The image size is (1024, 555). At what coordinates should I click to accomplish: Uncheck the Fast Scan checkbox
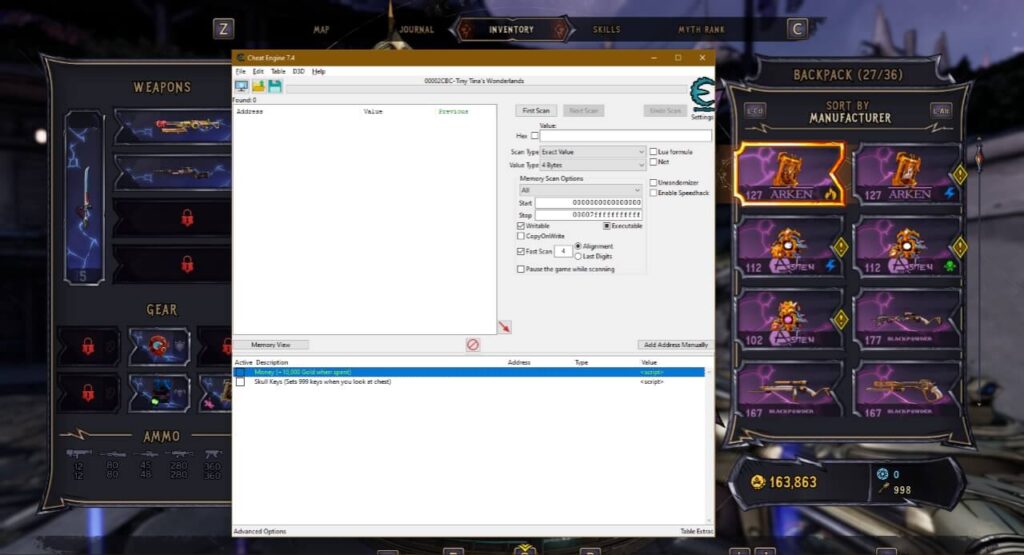[x=520, y=251]
